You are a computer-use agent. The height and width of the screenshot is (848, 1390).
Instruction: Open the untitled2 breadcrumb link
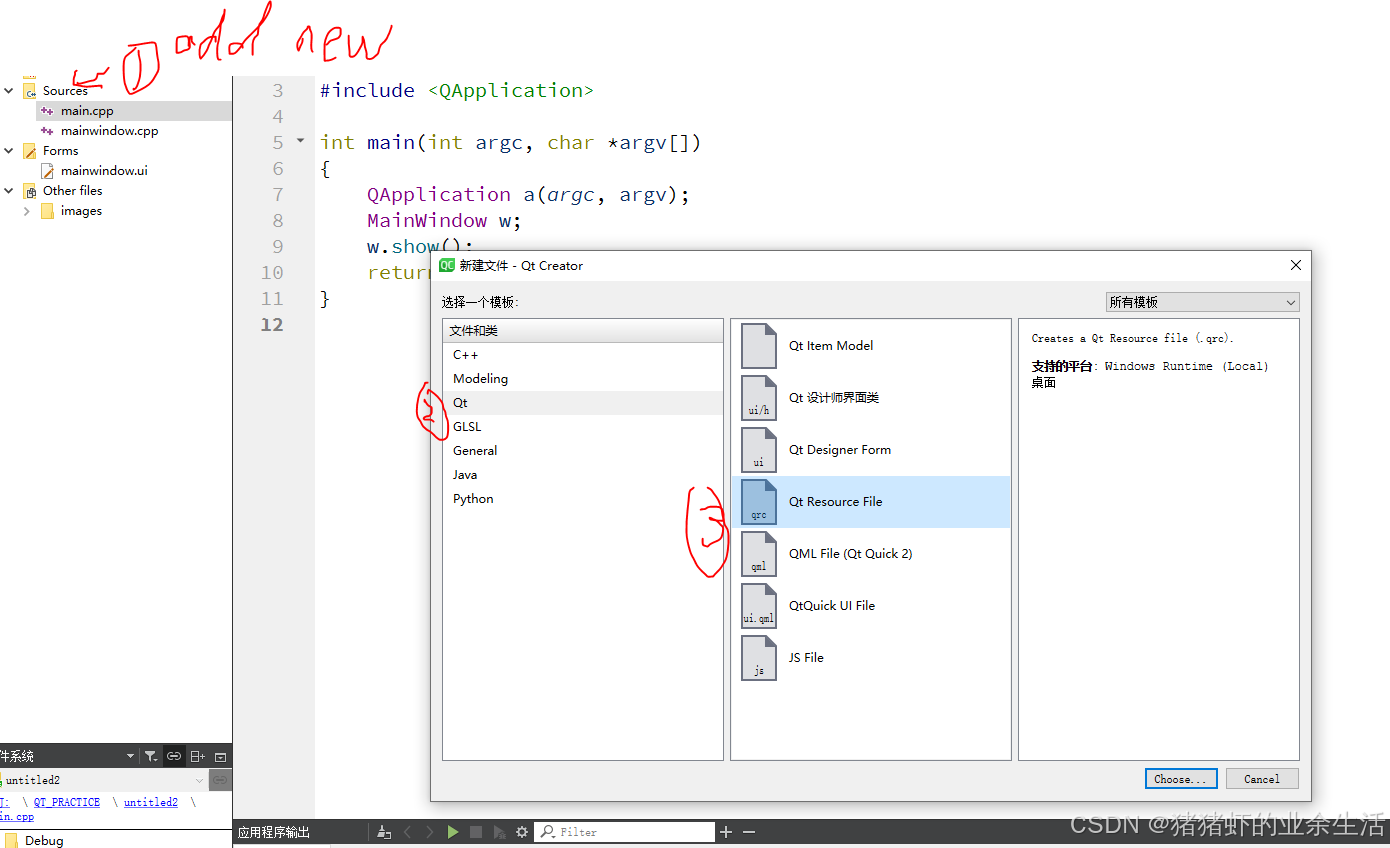[x=151, y=802]
